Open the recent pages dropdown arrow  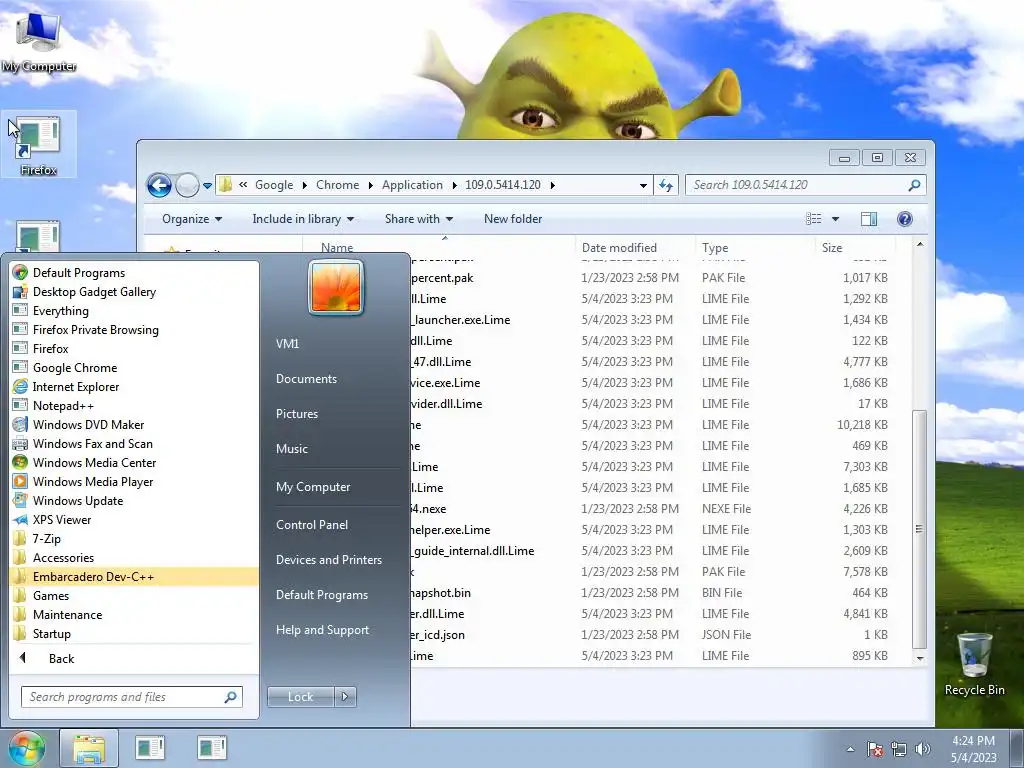pyautogui.click(x=208, y=185)
